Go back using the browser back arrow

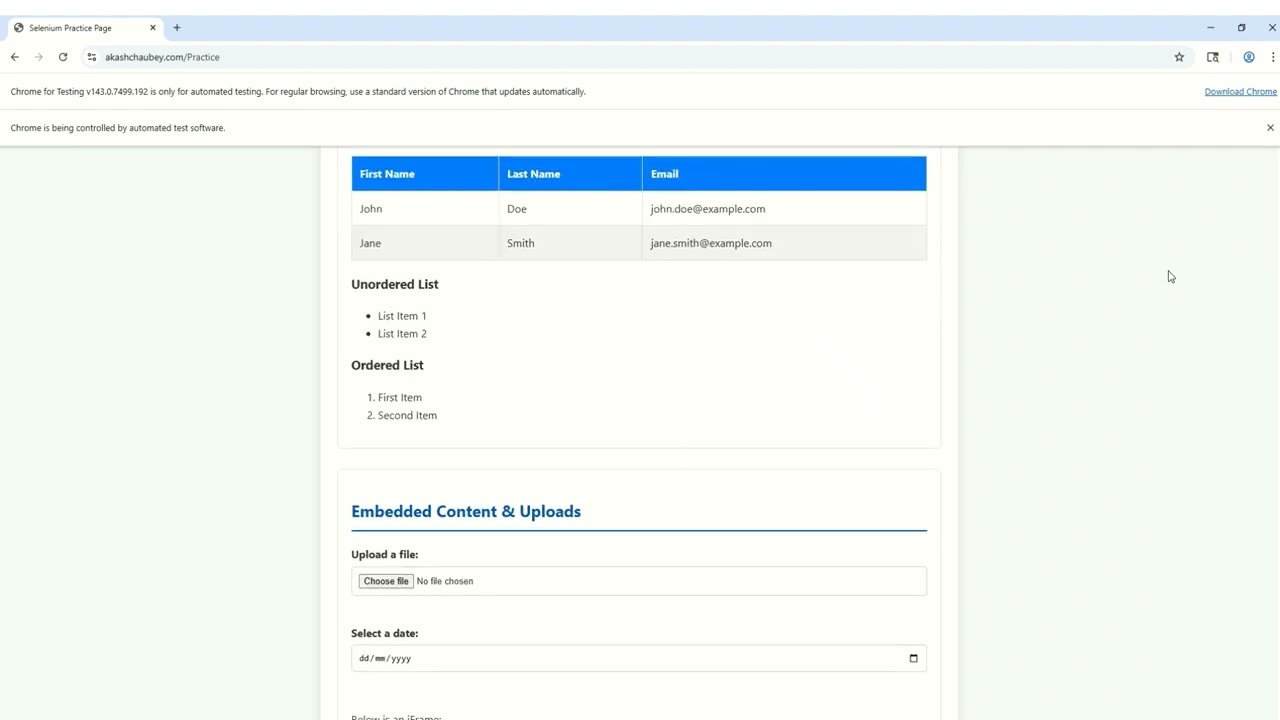point(15,57)
